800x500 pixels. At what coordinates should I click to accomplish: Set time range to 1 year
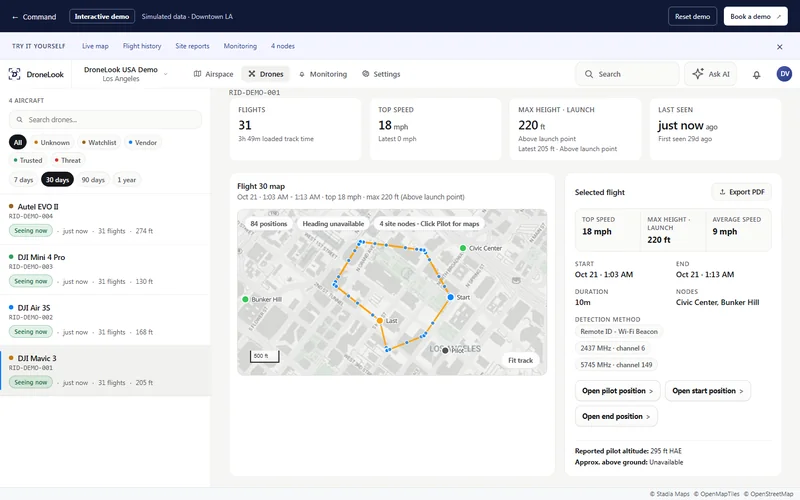127,180
